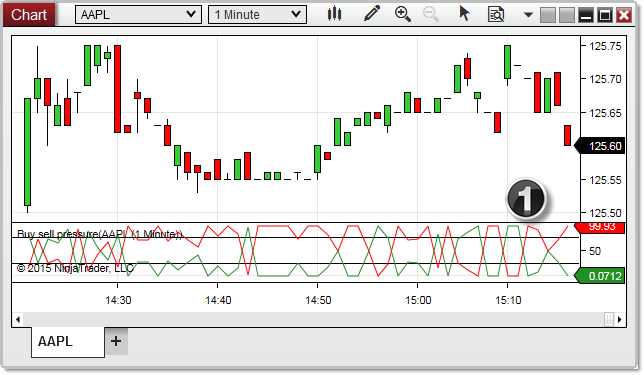This screenshot has height=375, width=644.
Task: Click the second gray link button
Action: (567, 16)
